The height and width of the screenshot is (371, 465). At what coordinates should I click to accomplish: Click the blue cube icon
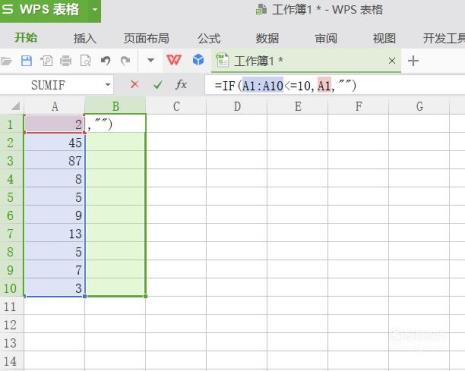pos(198,60)
